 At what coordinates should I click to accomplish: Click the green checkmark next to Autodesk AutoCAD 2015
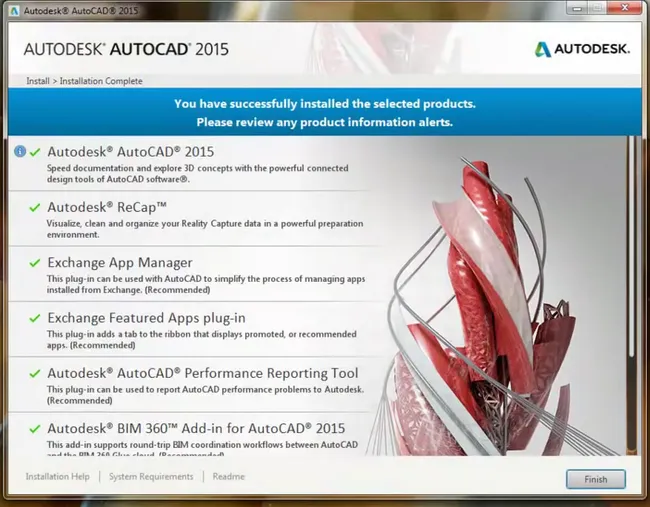[x=35, y=152]
